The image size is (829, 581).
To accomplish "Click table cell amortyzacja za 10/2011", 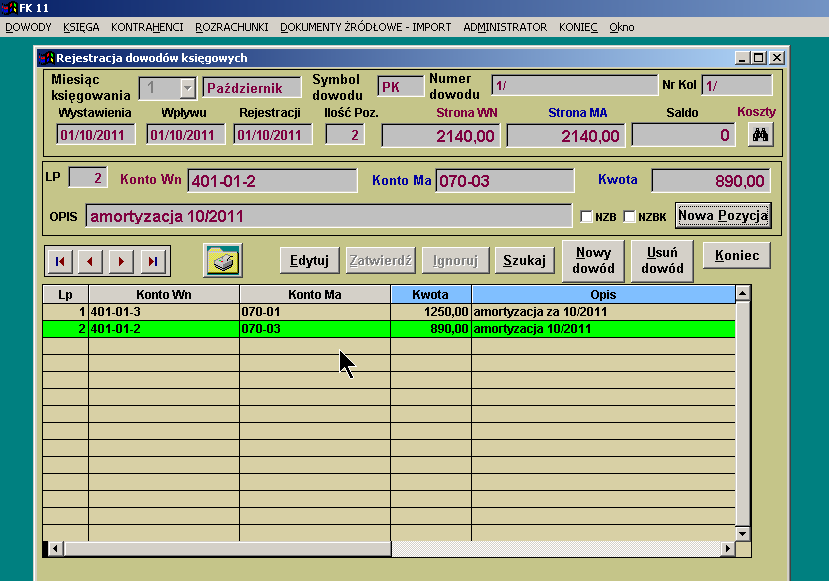I will click(603, 312).
